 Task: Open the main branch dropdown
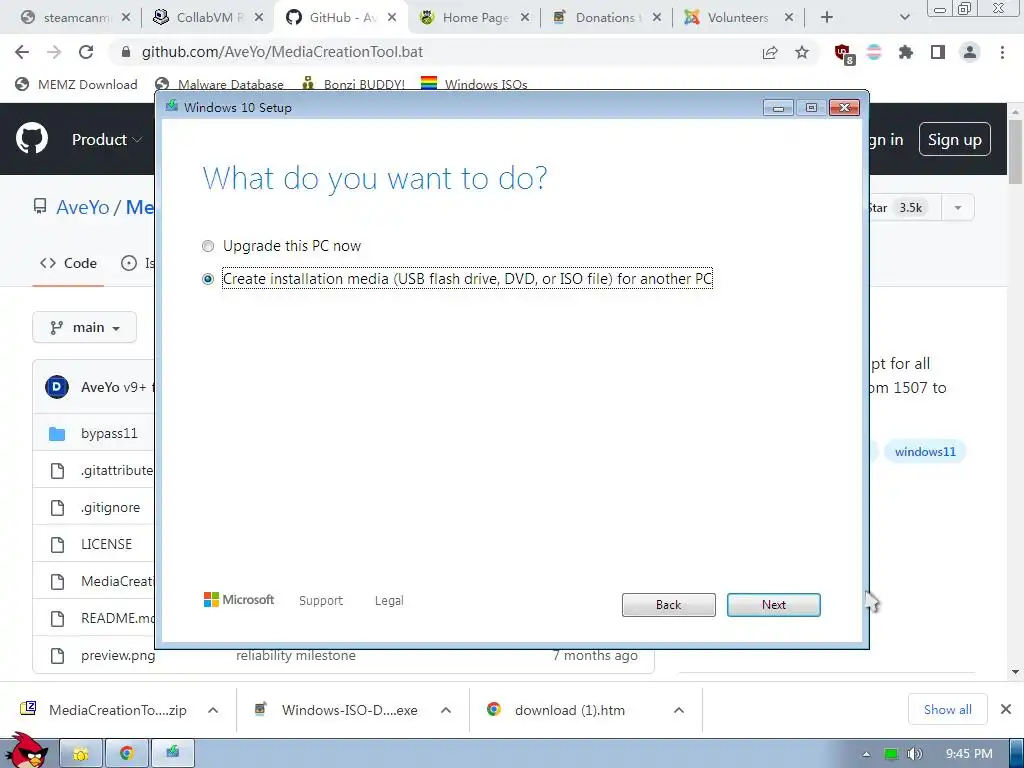click(84, 327)
